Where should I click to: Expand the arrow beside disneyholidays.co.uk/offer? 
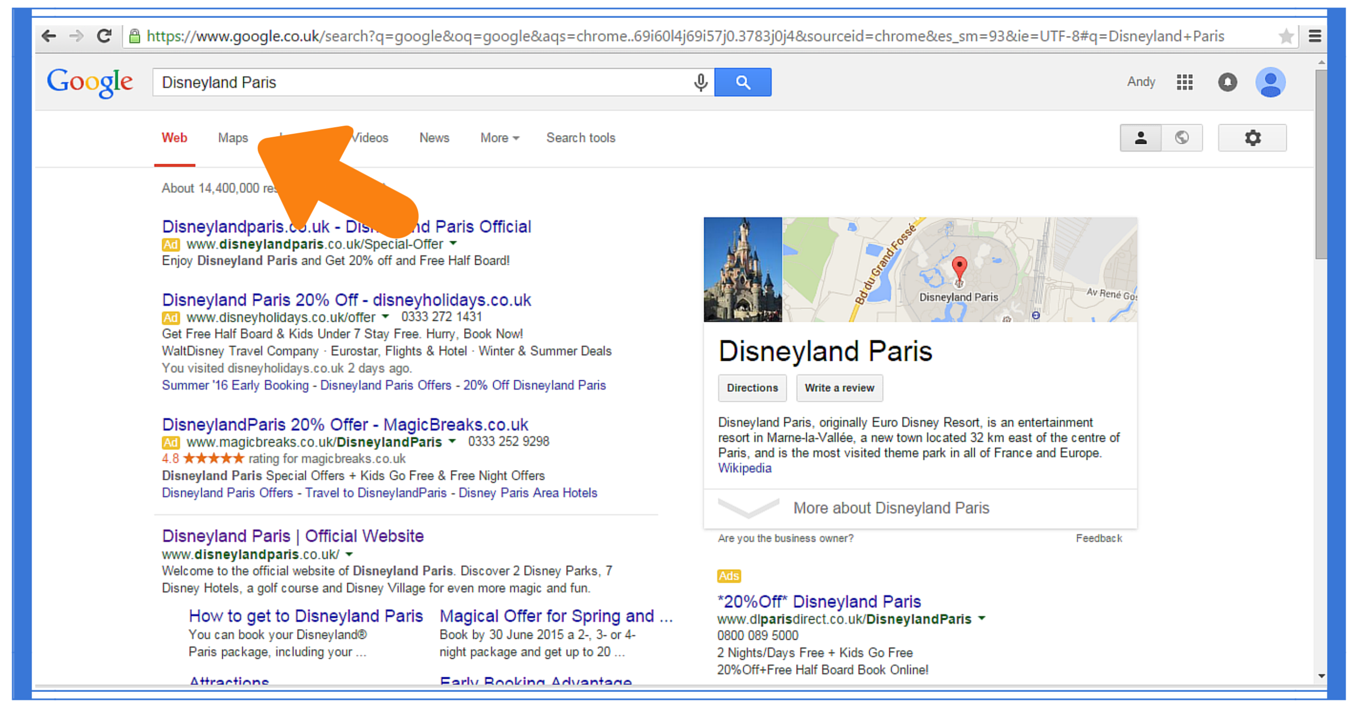coord(385,317)
